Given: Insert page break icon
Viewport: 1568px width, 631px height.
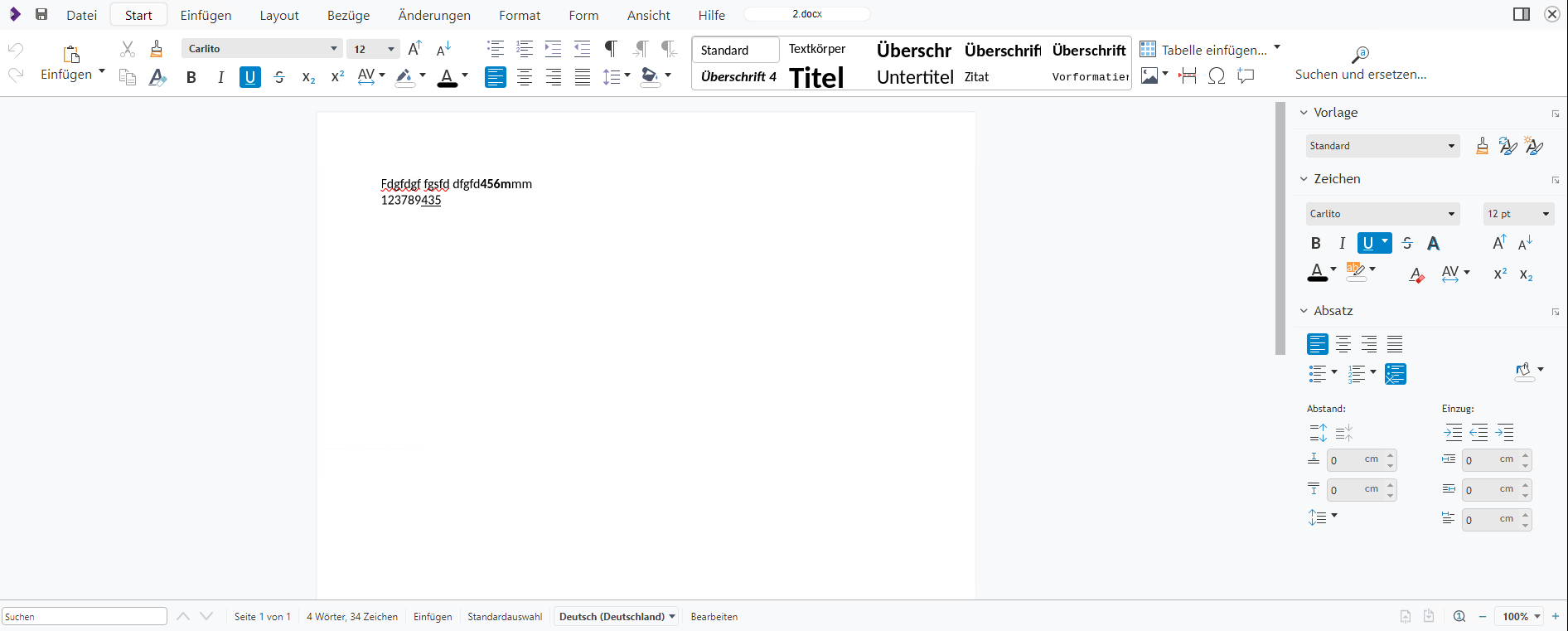Looking at the screenshot, I should tap(1188, 76).
